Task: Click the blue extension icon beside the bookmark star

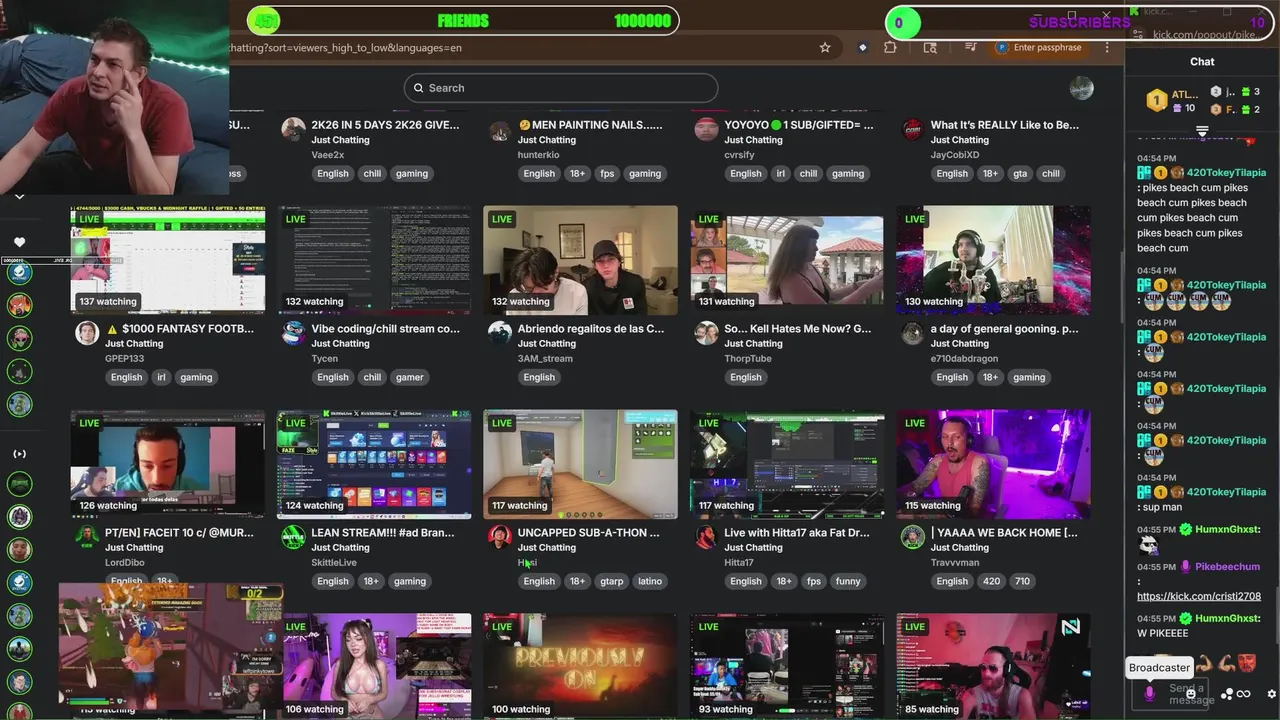Action: coord(863,47)
